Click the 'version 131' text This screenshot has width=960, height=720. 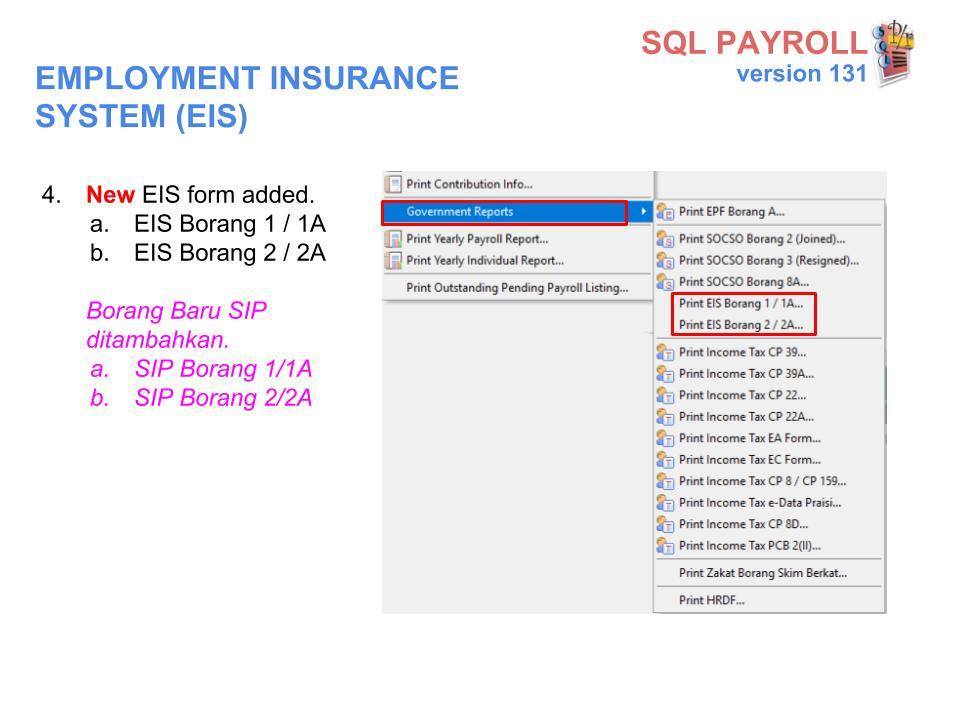801,73
